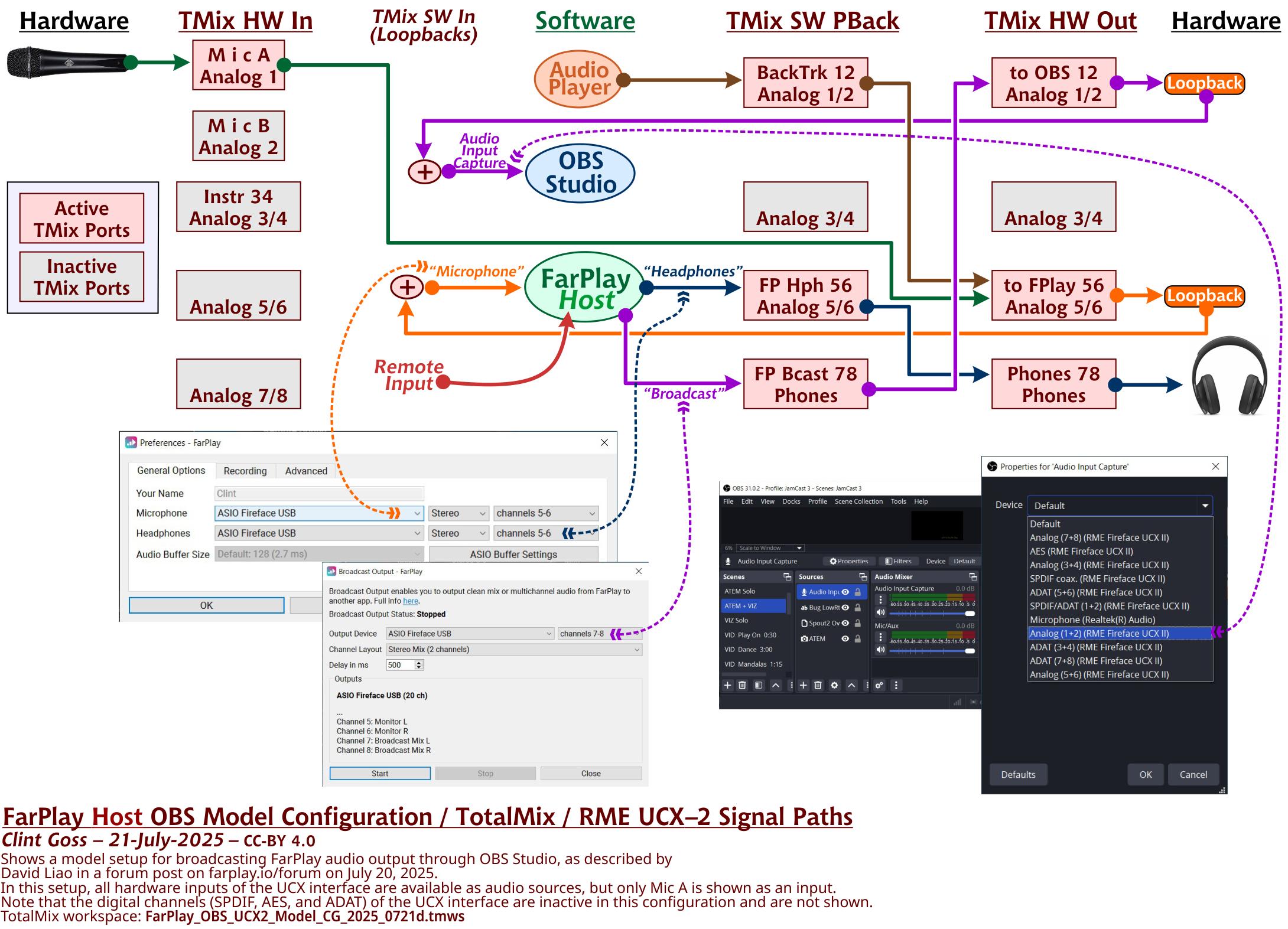Select General Options tab in Preferences

pyautogui.click(x=171, y=471)
